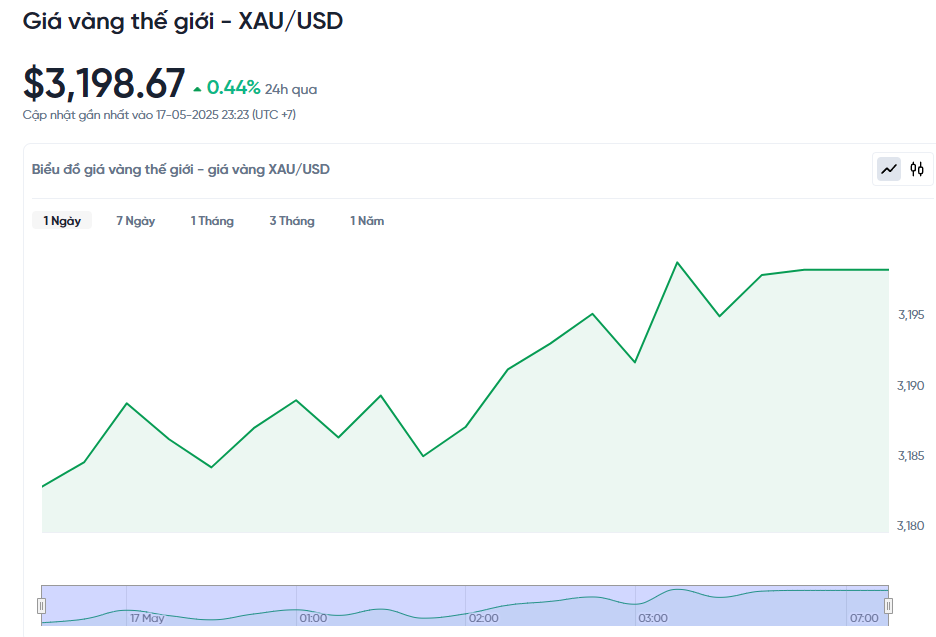Switch to the line chart view
936x637 pixels.
click(889, 170)
